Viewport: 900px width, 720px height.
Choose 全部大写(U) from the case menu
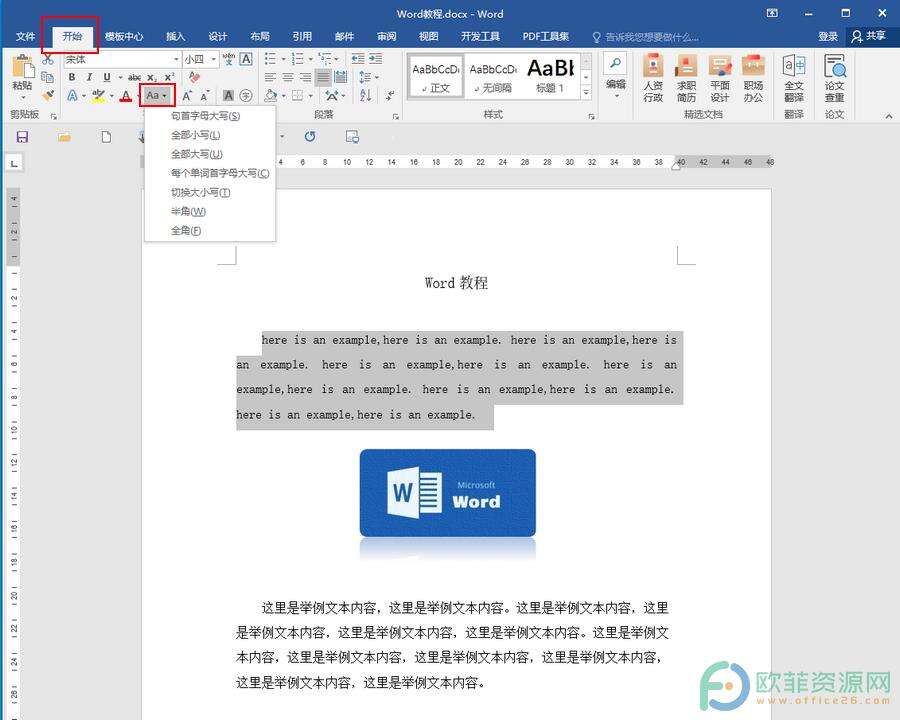click(x=210, y=154)
